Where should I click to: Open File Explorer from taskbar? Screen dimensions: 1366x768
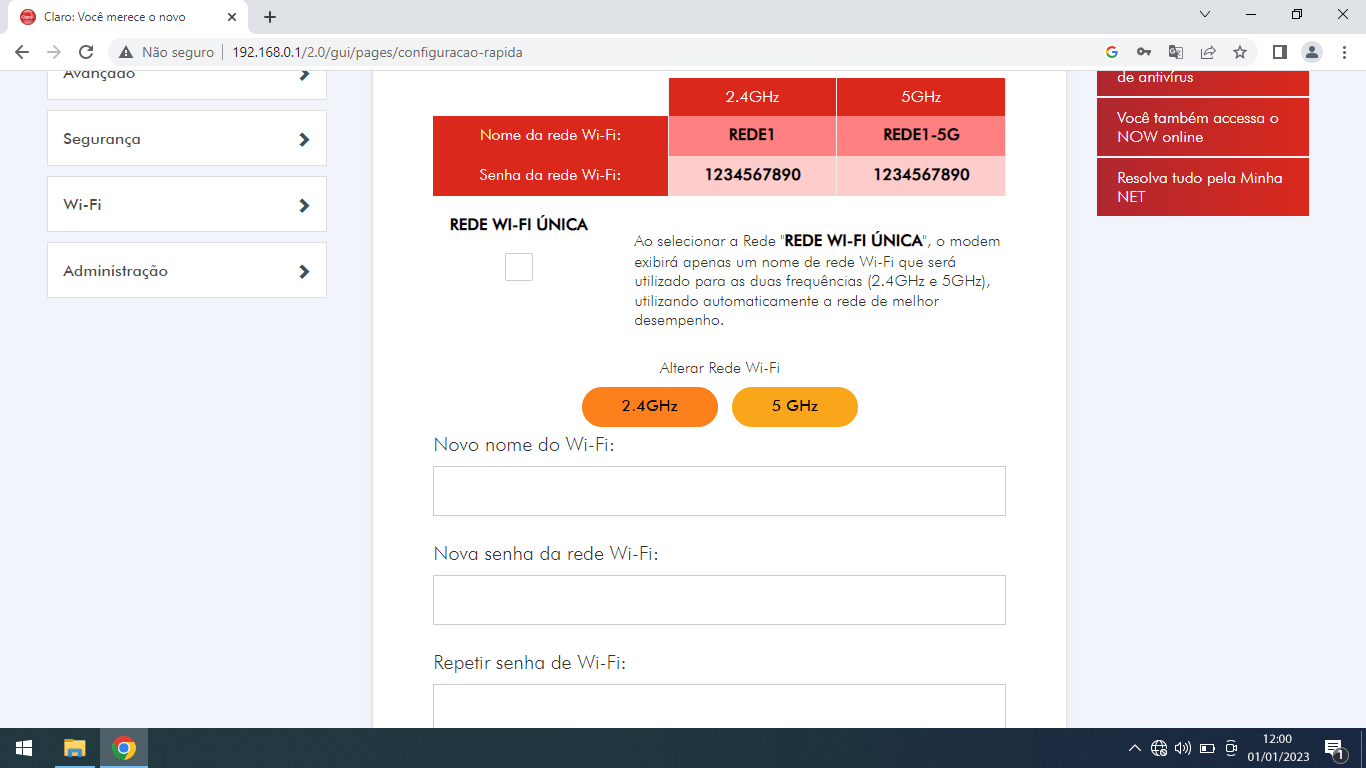pyautogui.click(x=75, y=748)
